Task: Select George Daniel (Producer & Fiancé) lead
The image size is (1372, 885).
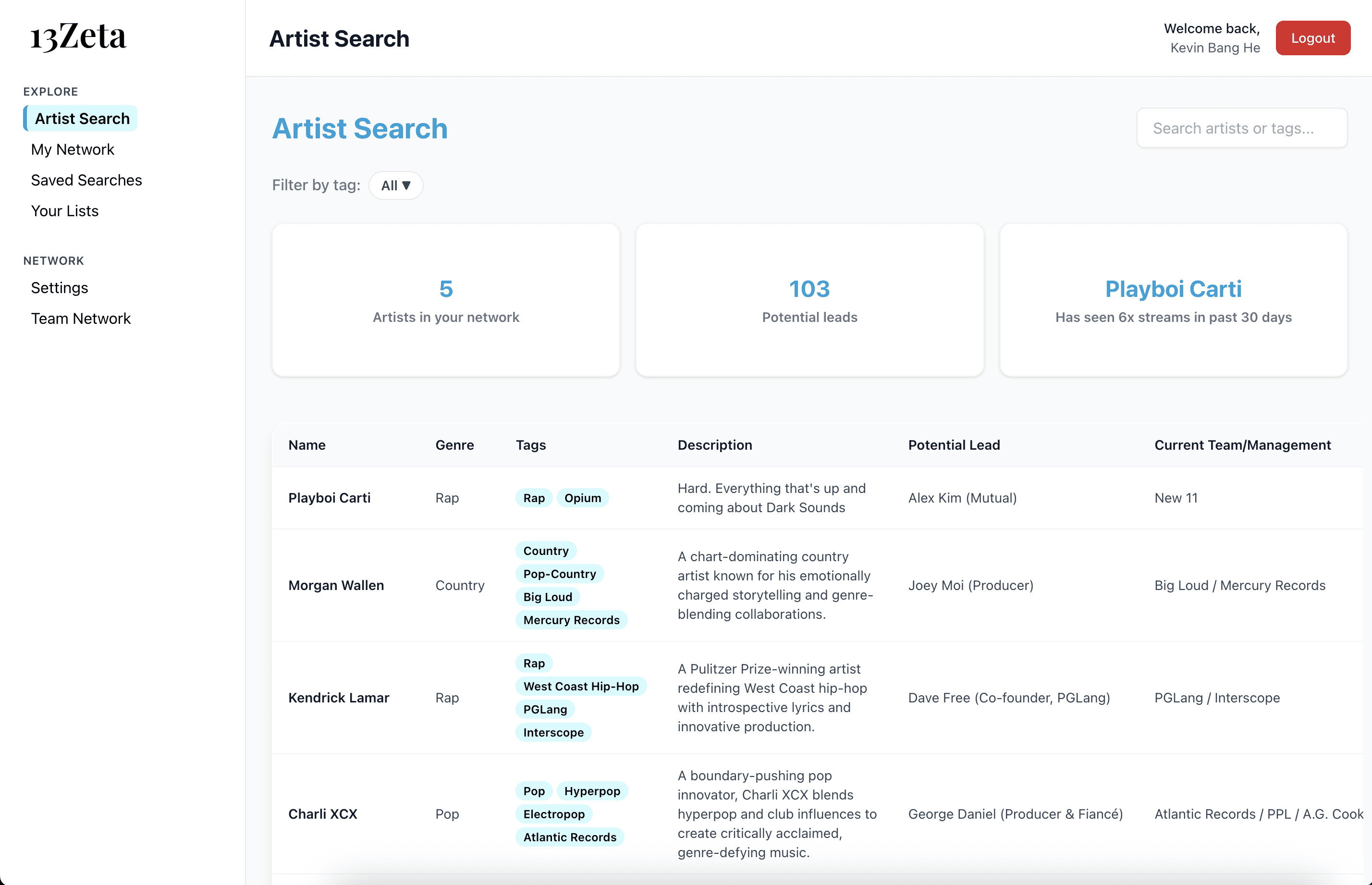Action: pos(1015,814)
